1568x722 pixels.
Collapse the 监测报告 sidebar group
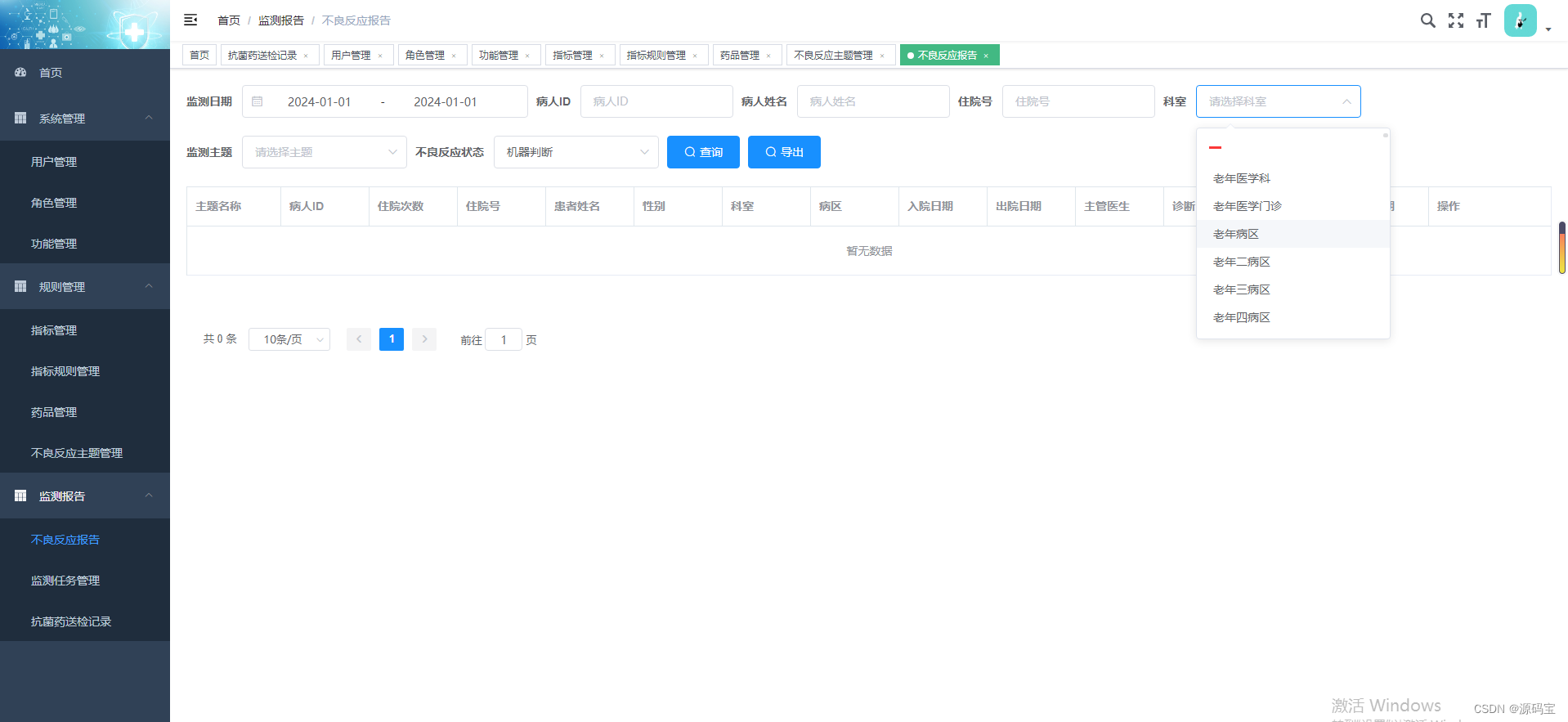coord(149,496)
